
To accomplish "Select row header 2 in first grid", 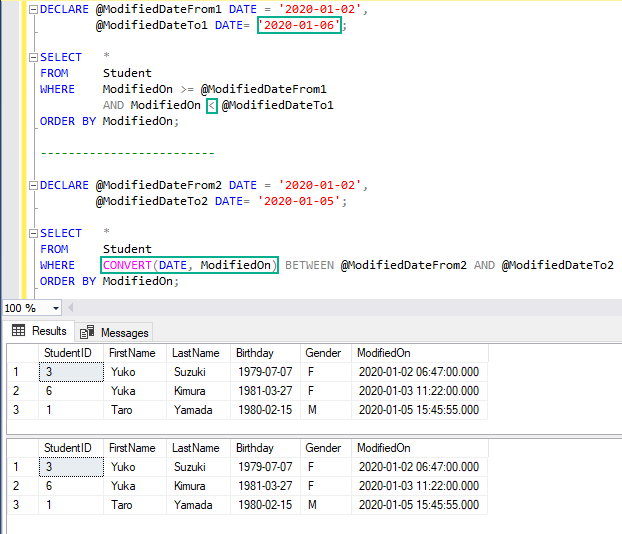I will tap(23, 391).
